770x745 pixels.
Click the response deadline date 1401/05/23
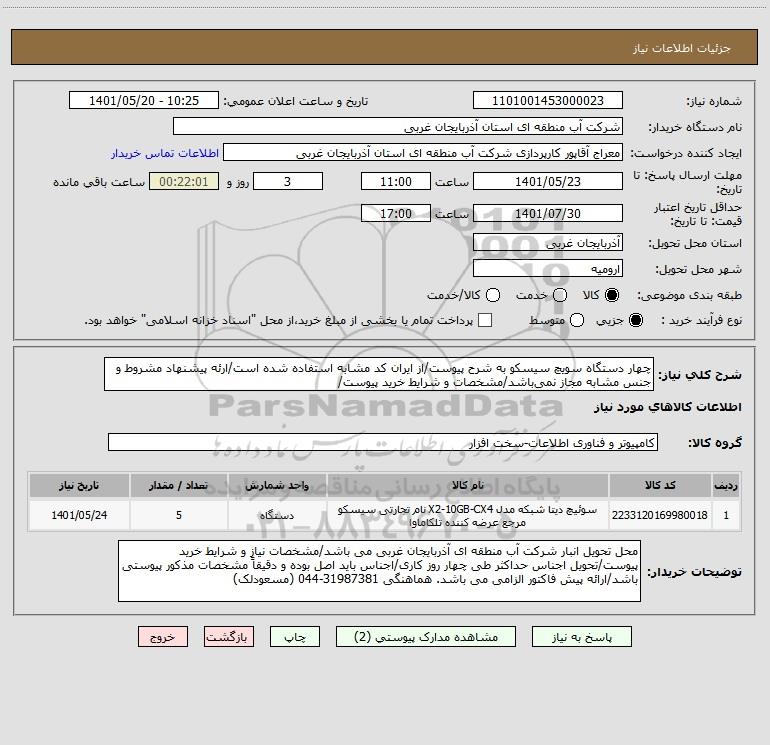pyautogui.click(x=548, y=181)
